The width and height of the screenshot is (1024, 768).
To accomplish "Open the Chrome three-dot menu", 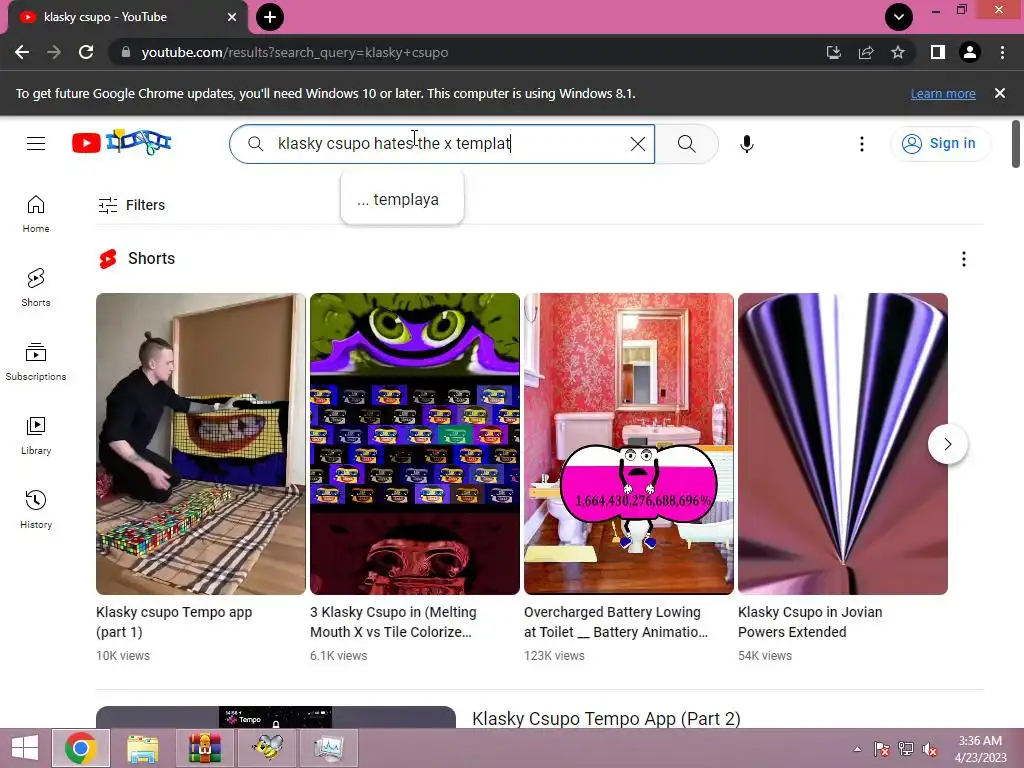I will click(x=1002, y=52).
